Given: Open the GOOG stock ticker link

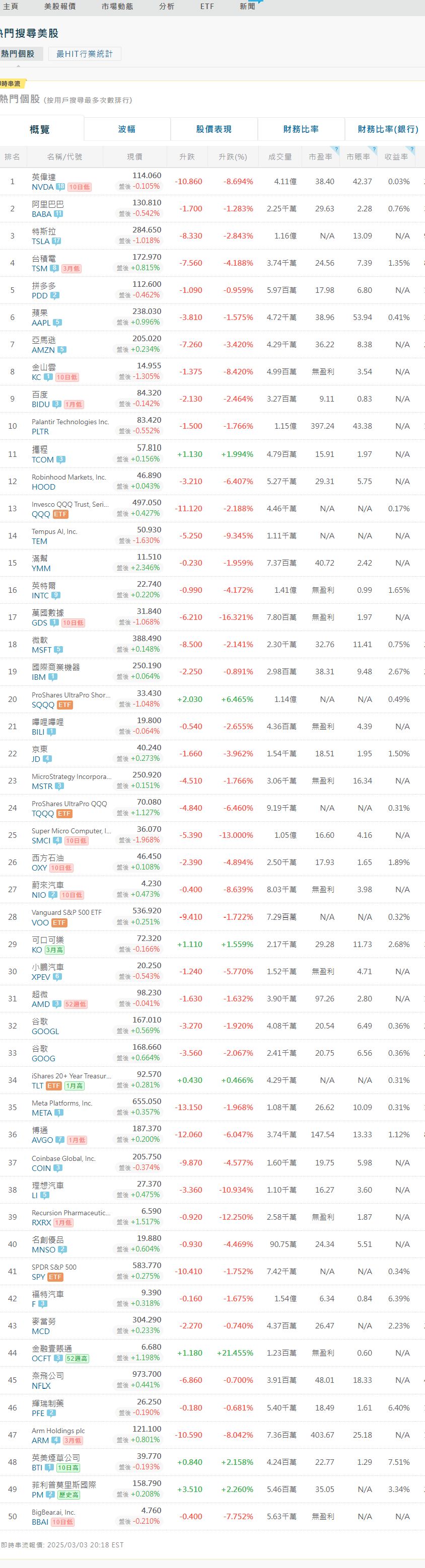Looking at the screenshot, I should tap(43, 1059).
